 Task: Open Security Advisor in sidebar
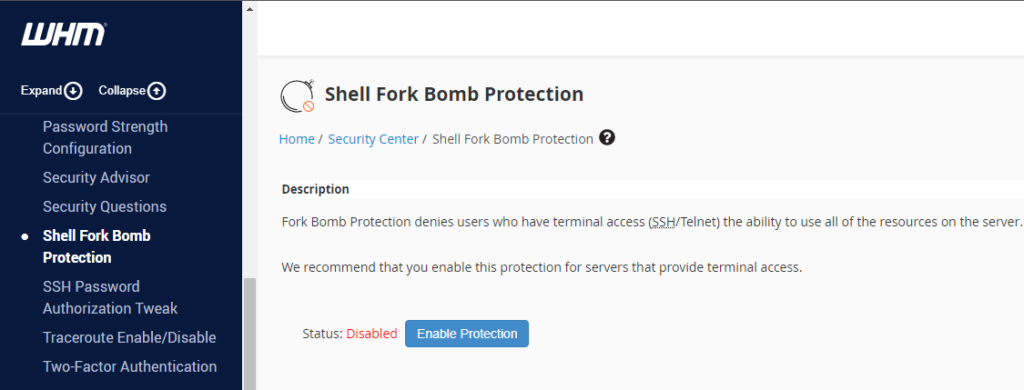(96, 178)
